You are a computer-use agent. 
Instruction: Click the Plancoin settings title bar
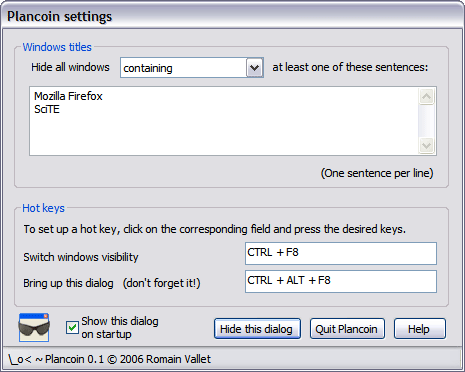coord(232,16)
